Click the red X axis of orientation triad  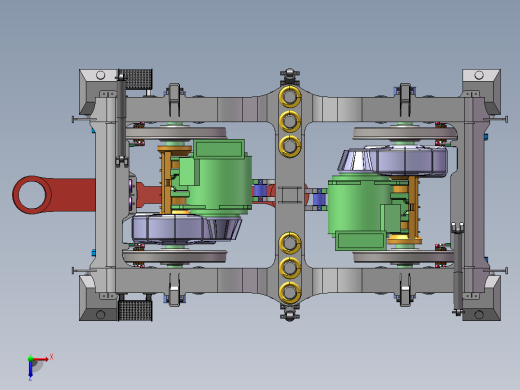point(41,359)
